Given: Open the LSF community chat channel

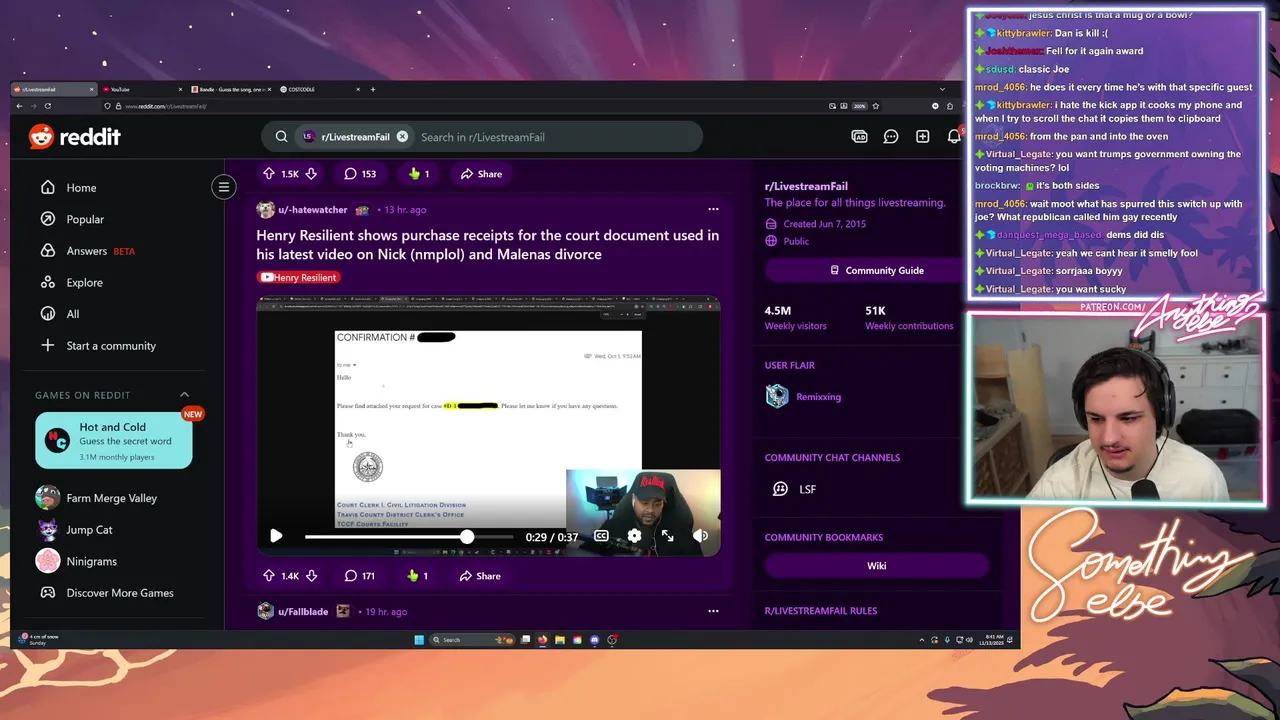Looking at the screenshot, I should (807, 489).
